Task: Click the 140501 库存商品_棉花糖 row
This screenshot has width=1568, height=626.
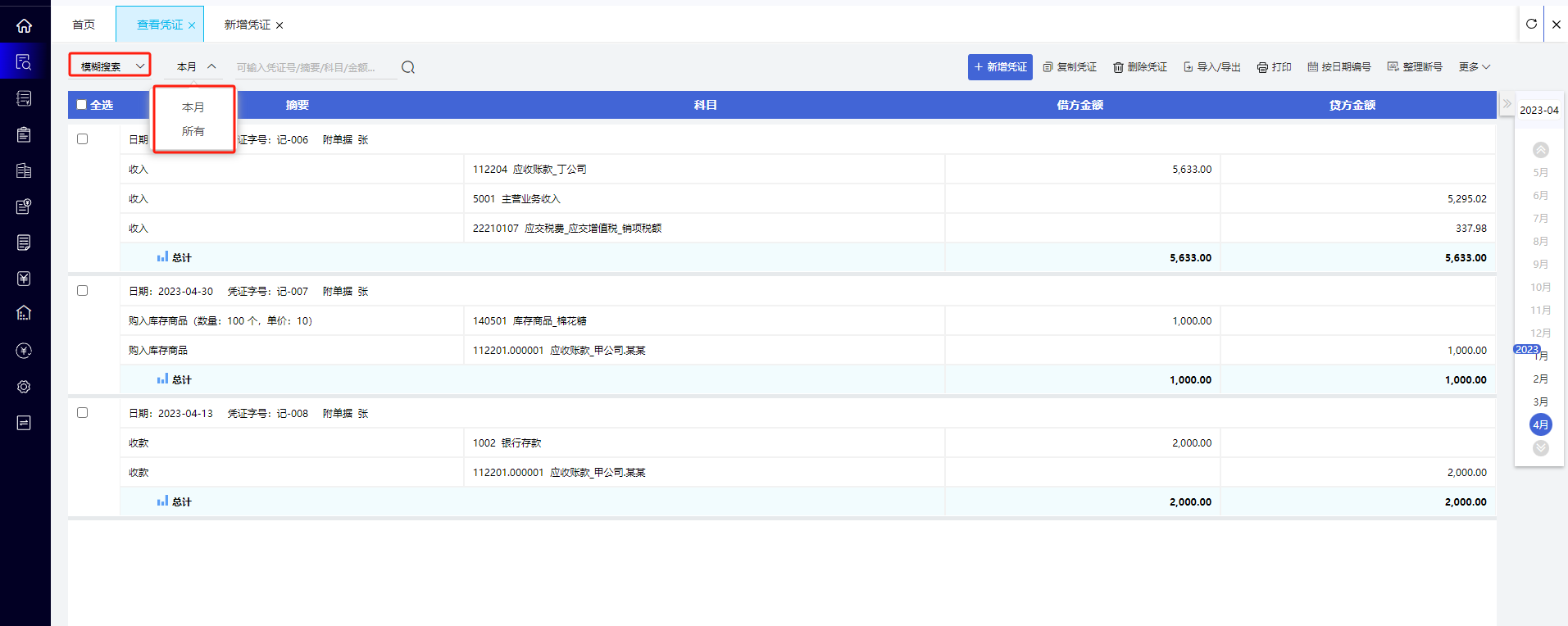Action: (807, 321)
